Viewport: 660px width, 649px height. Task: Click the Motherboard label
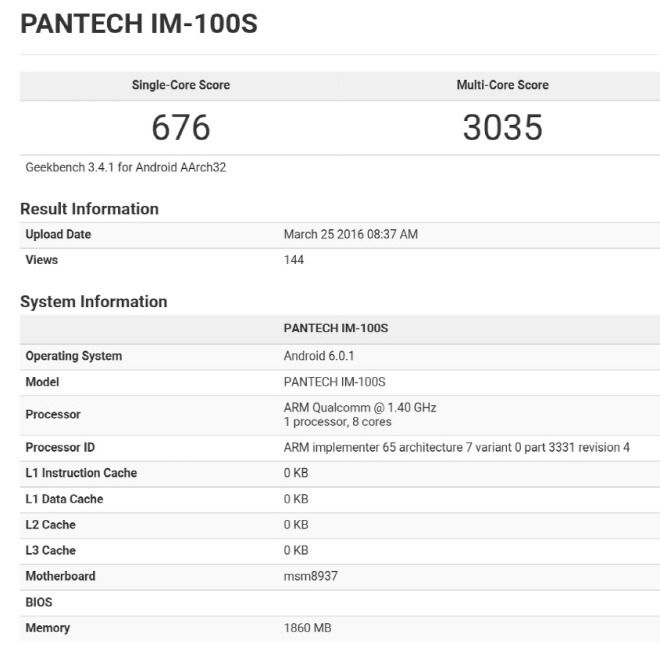coord(61,576)
